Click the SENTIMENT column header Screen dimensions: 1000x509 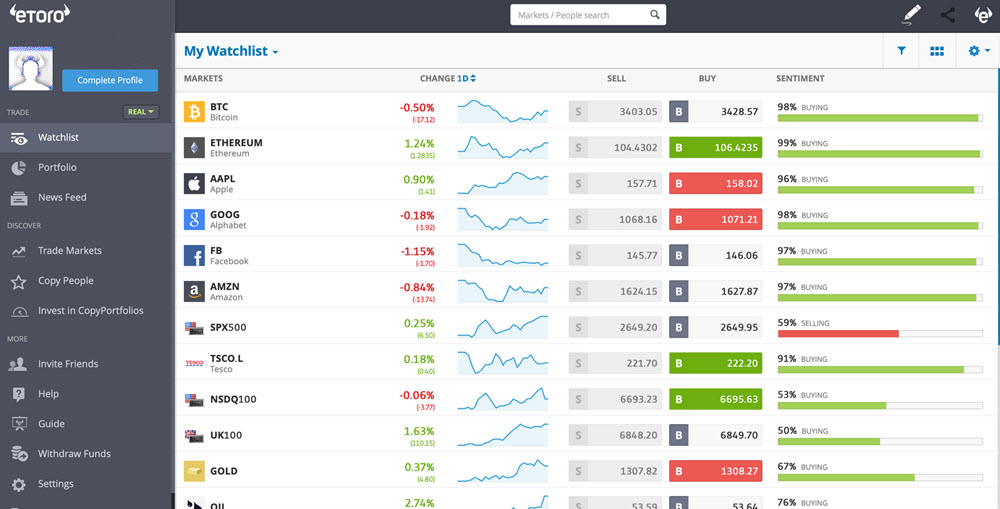click(800, 78)
